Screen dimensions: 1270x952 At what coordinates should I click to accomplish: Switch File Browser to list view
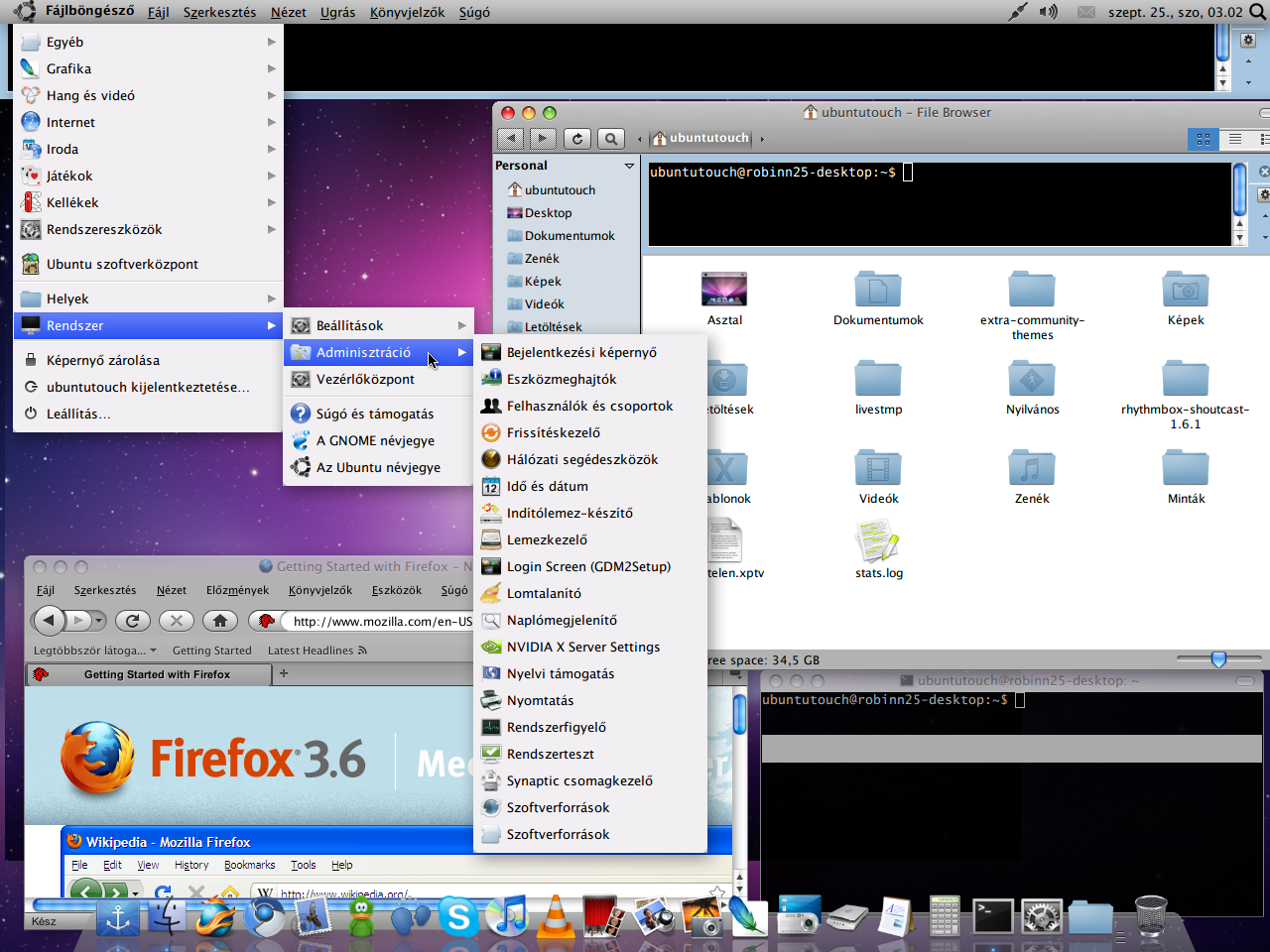tap(1235, 139)
